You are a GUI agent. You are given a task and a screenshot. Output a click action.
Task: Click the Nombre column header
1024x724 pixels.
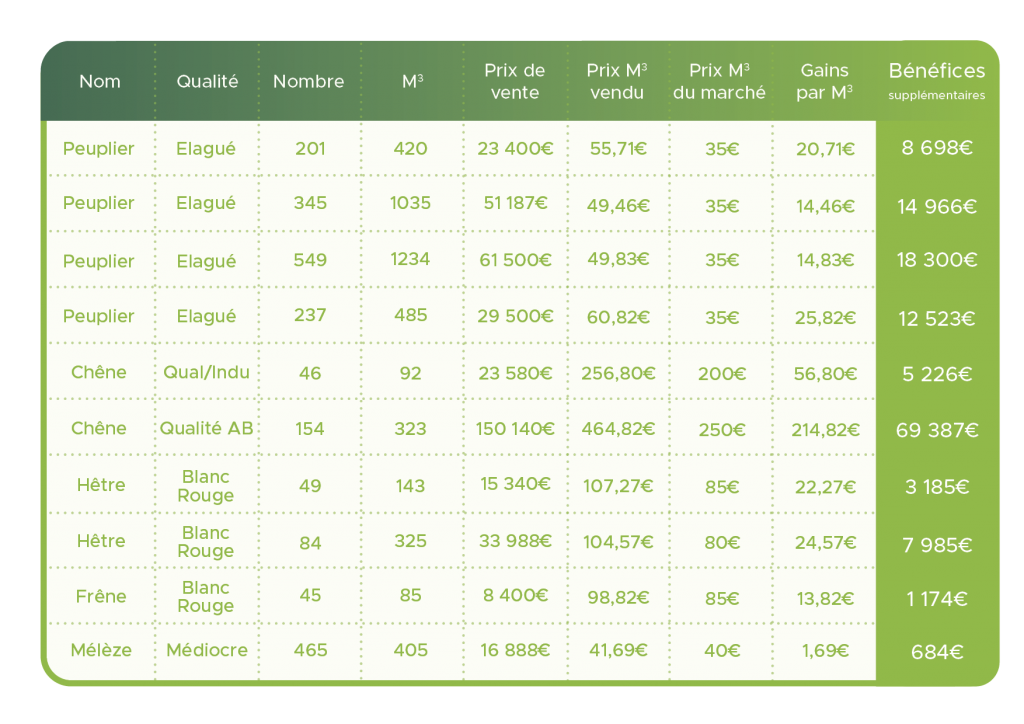pyautogui.click(x=308, y=82)
